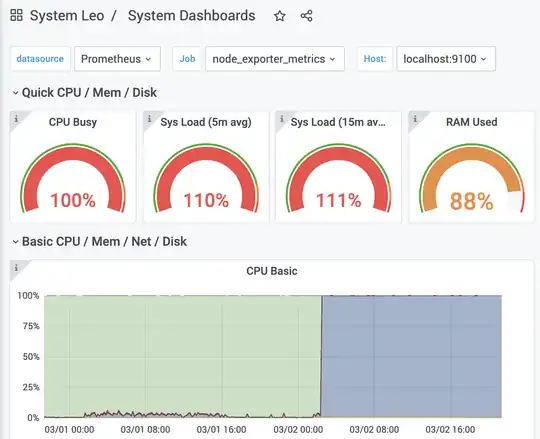Click the 03/01 16:00 axis label

221,430
